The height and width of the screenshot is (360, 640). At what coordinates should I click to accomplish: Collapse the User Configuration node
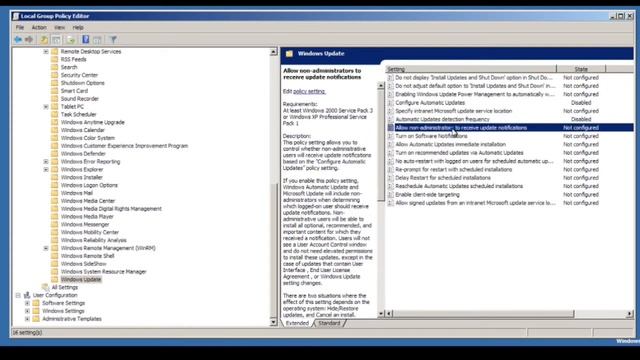pos(18,295)
